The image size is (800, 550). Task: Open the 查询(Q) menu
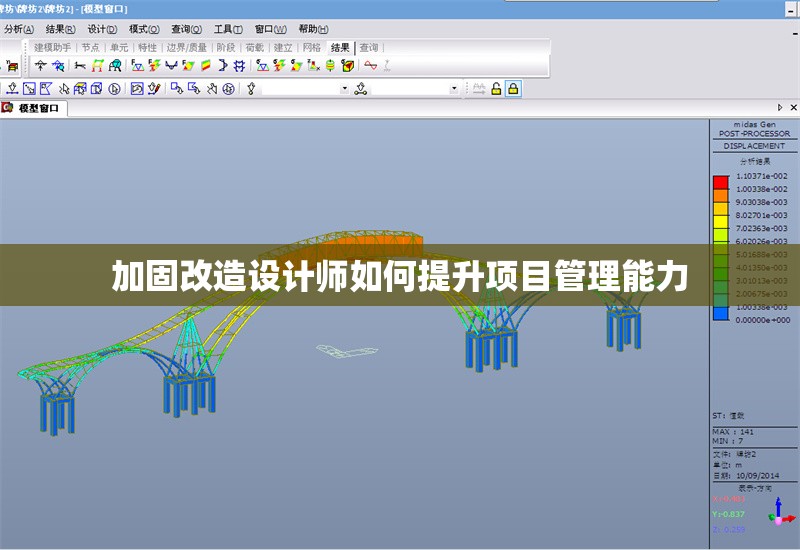click(x=186, y=29)
